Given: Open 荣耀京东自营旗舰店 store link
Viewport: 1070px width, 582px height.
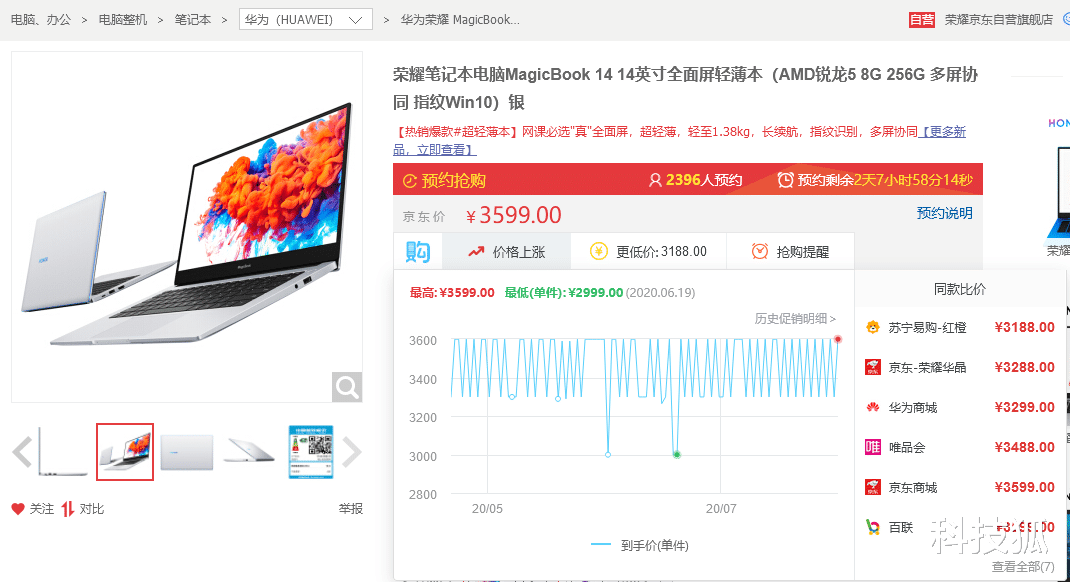Looking at the screenshot, I should (998, 20).
